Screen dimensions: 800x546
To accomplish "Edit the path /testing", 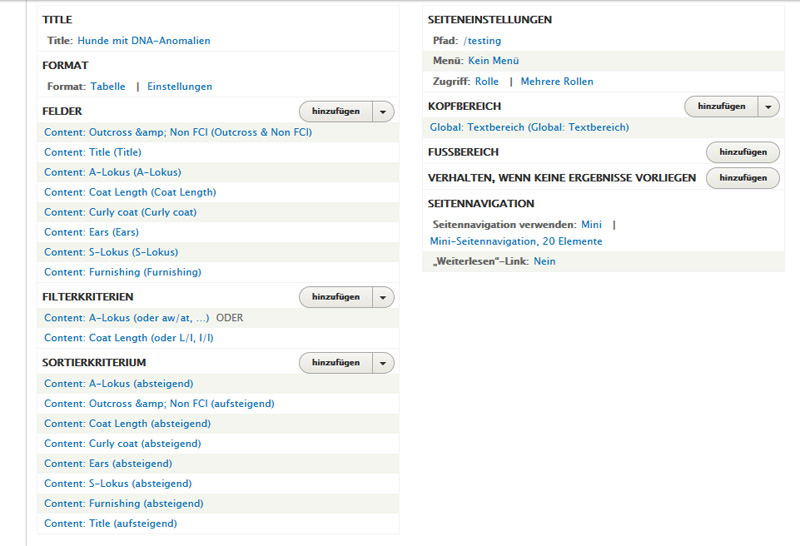I will (482, 41).
